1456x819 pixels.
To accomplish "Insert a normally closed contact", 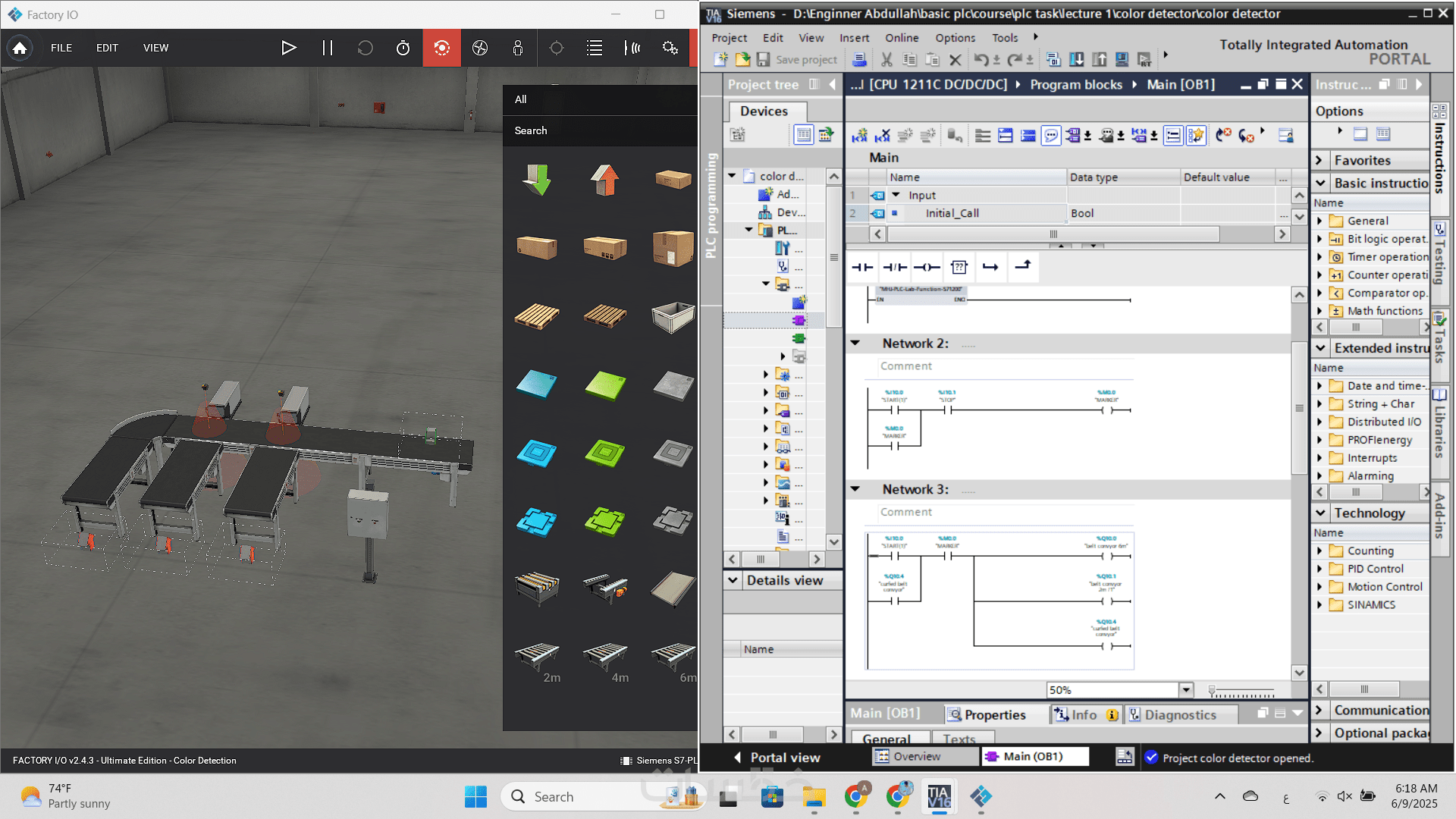I will (x=895, y=267).
